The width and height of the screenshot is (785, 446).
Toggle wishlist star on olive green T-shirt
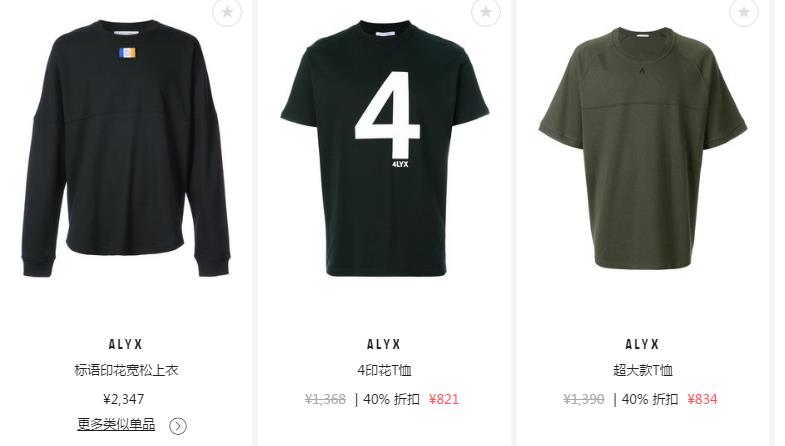(x=744, y=11)
